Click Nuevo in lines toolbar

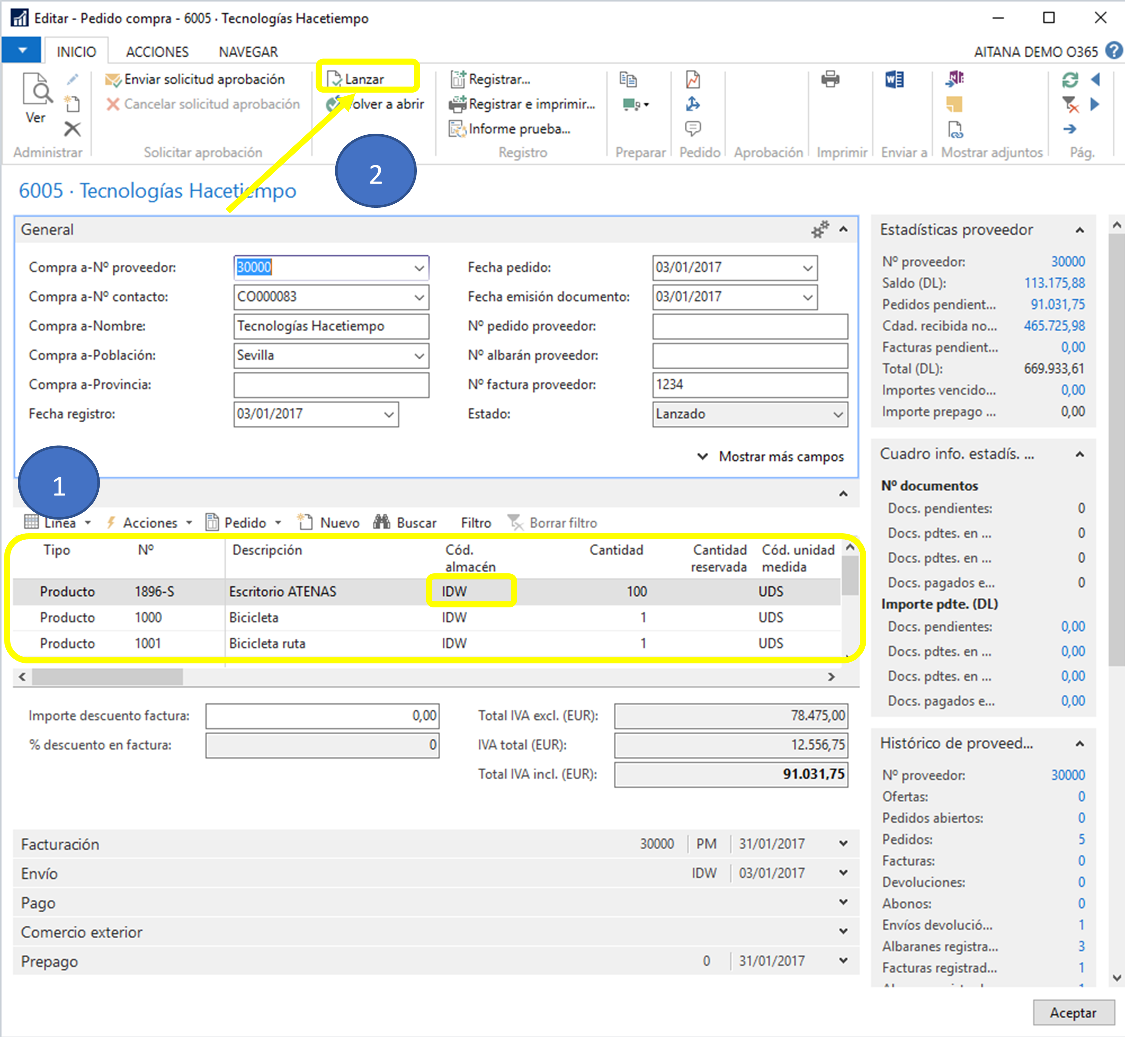click(329, 523)
